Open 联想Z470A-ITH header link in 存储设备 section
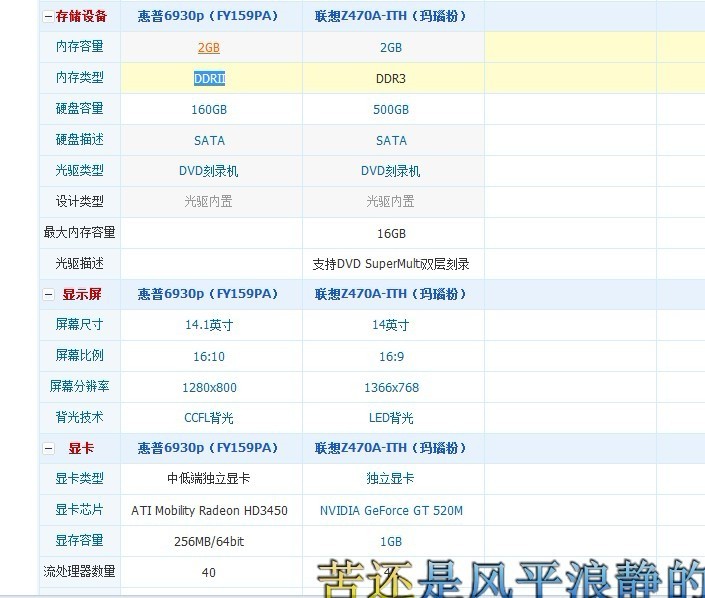This screenshot has width=705, height=598. (x=390, y=16)
